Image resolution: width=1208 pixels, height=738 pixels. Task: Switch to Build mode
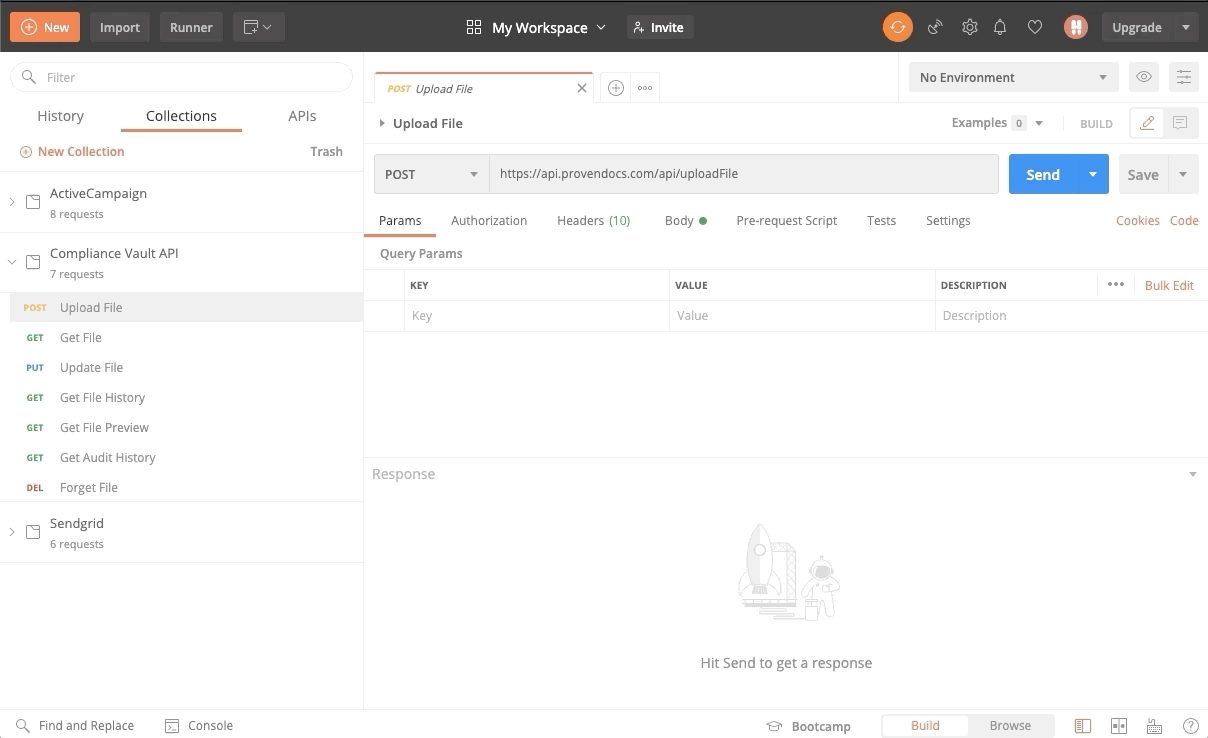coord(925,725)
